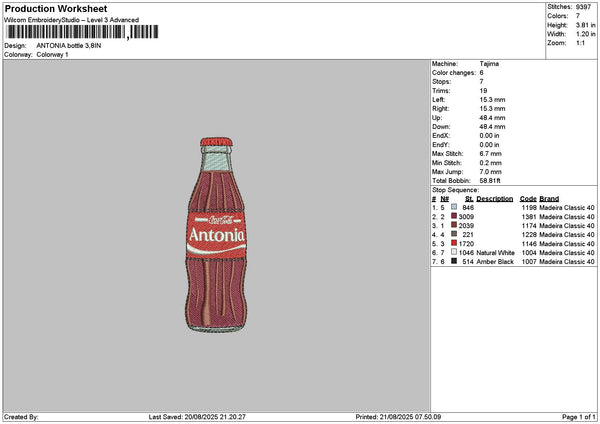The image size is (600, 424).
Task: Click stitch count 2039 in row 3
Action: (x=466, y=226)
